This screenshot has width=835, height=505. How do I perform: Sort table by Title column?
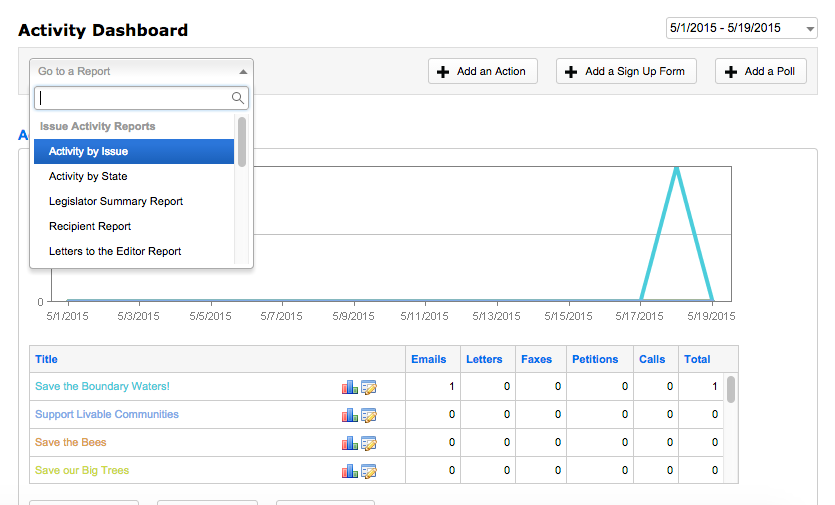tap(46, 359)
